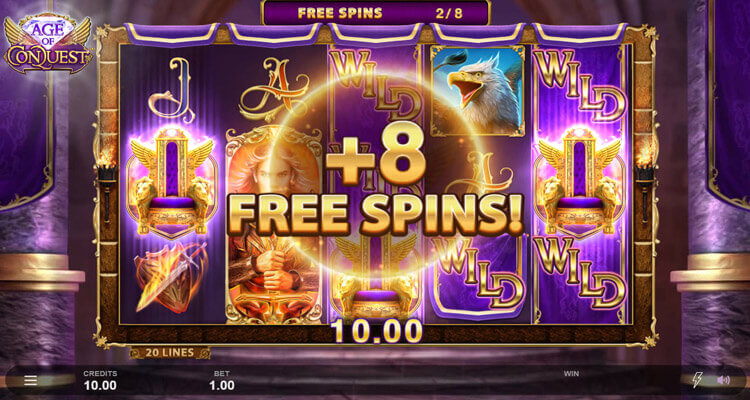Select the griffin eagle symbol
Viewport: 750px width, 400px height.
pos(478,91)
